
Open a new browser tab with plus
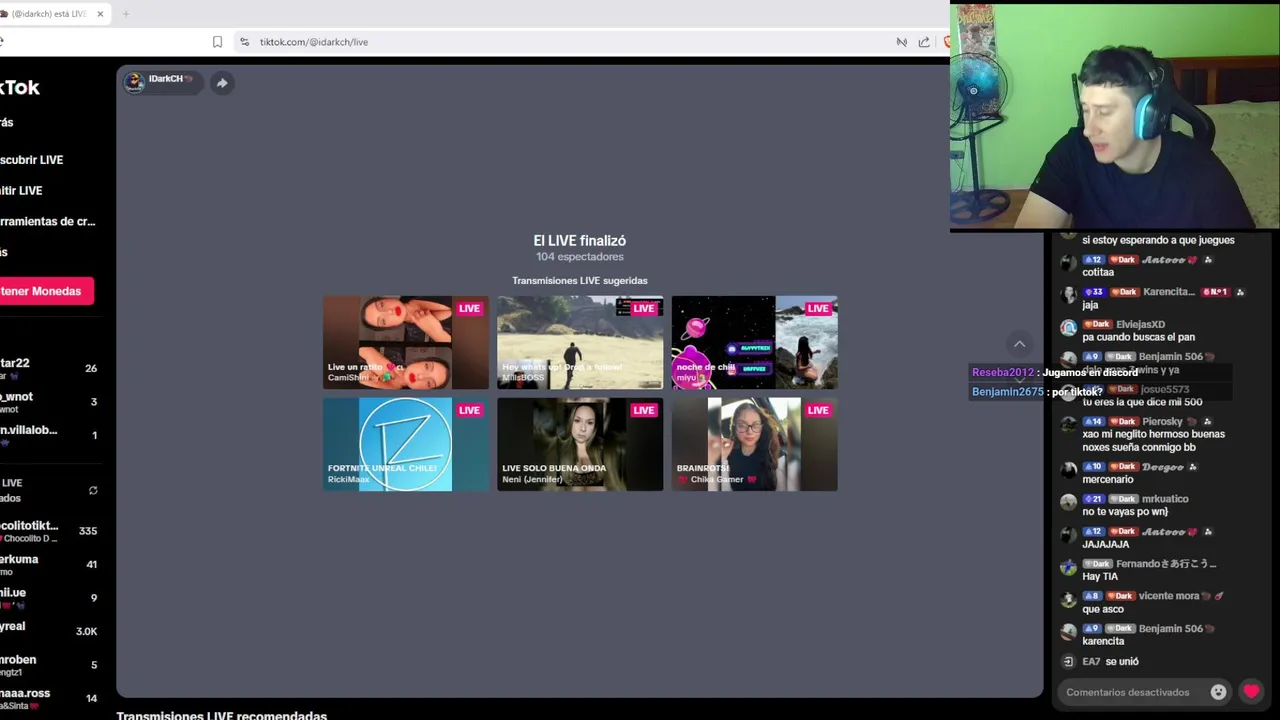(x=126, y=14)
